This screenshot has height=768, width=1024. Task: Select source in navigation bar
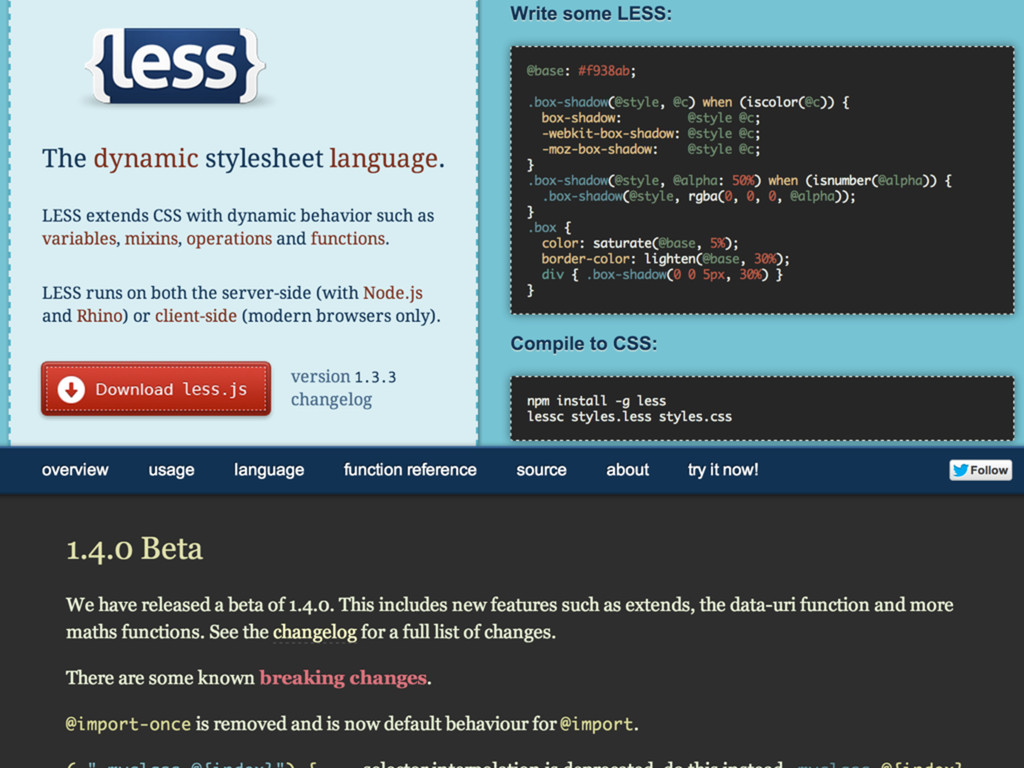541,470
